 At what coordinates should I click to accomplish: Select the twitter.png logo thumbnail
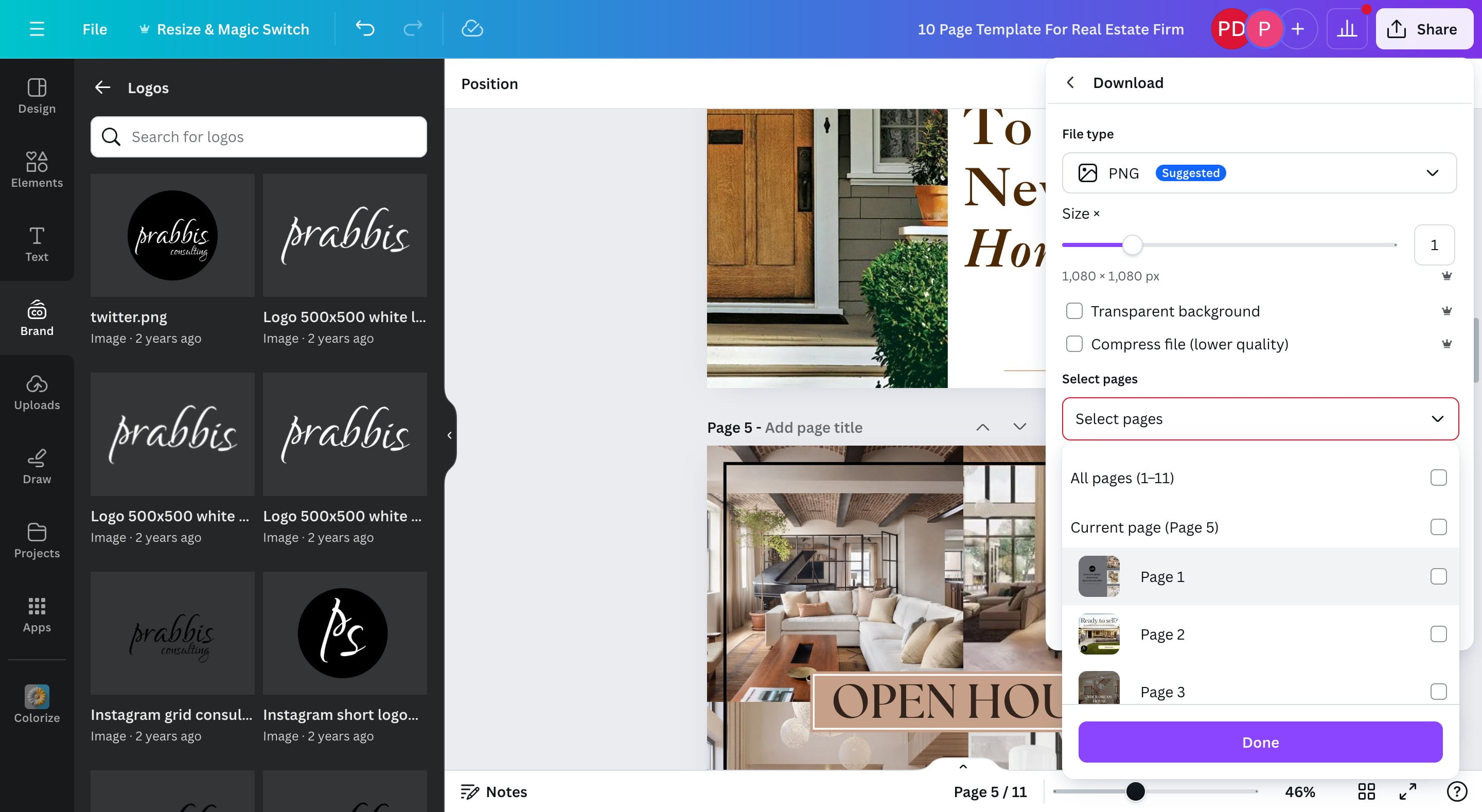[172, 235]
